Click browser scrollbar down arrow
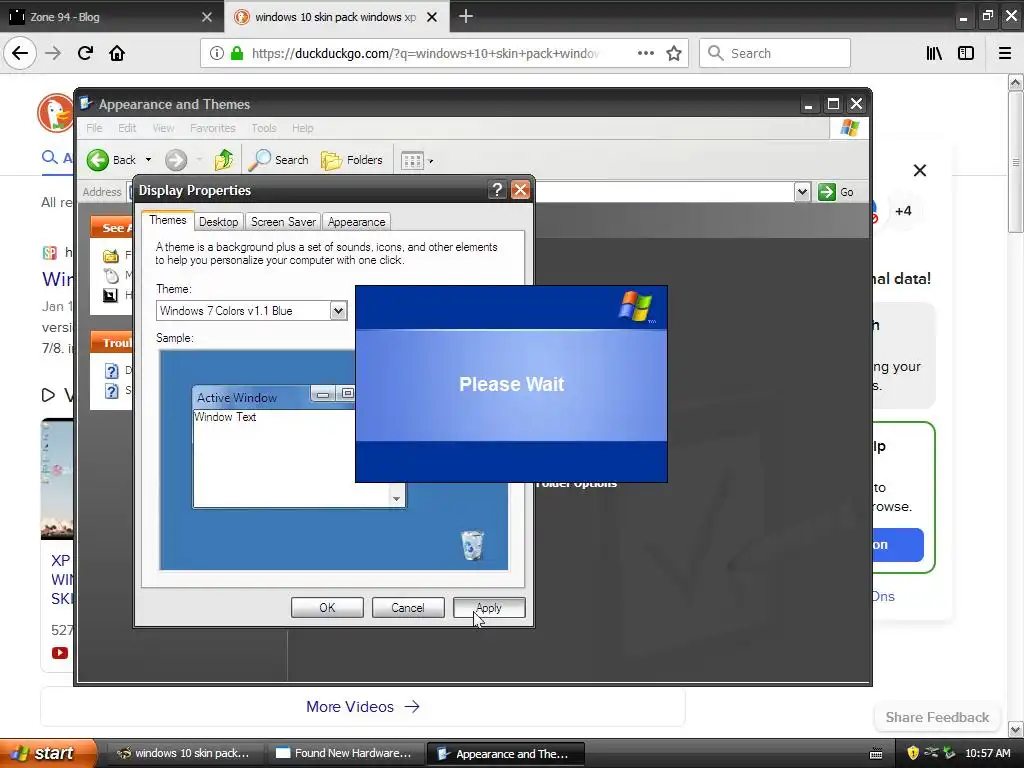The width and height of the screenshot is (1024, 768). click(x=1015, y=729)
